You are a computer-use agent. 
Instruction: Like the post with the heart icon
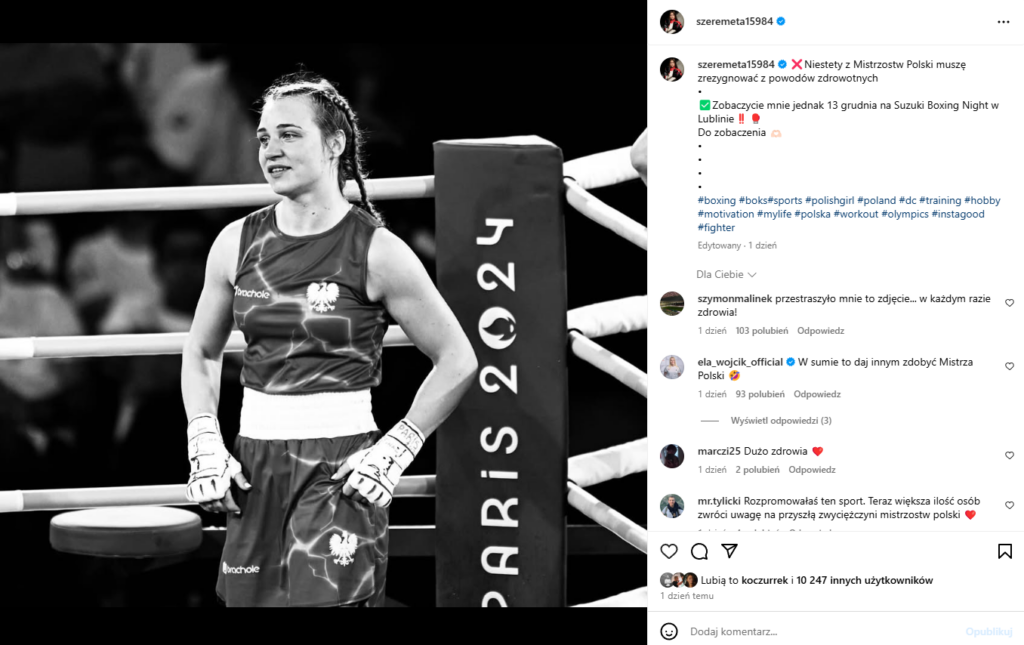[x=669, y=551]
